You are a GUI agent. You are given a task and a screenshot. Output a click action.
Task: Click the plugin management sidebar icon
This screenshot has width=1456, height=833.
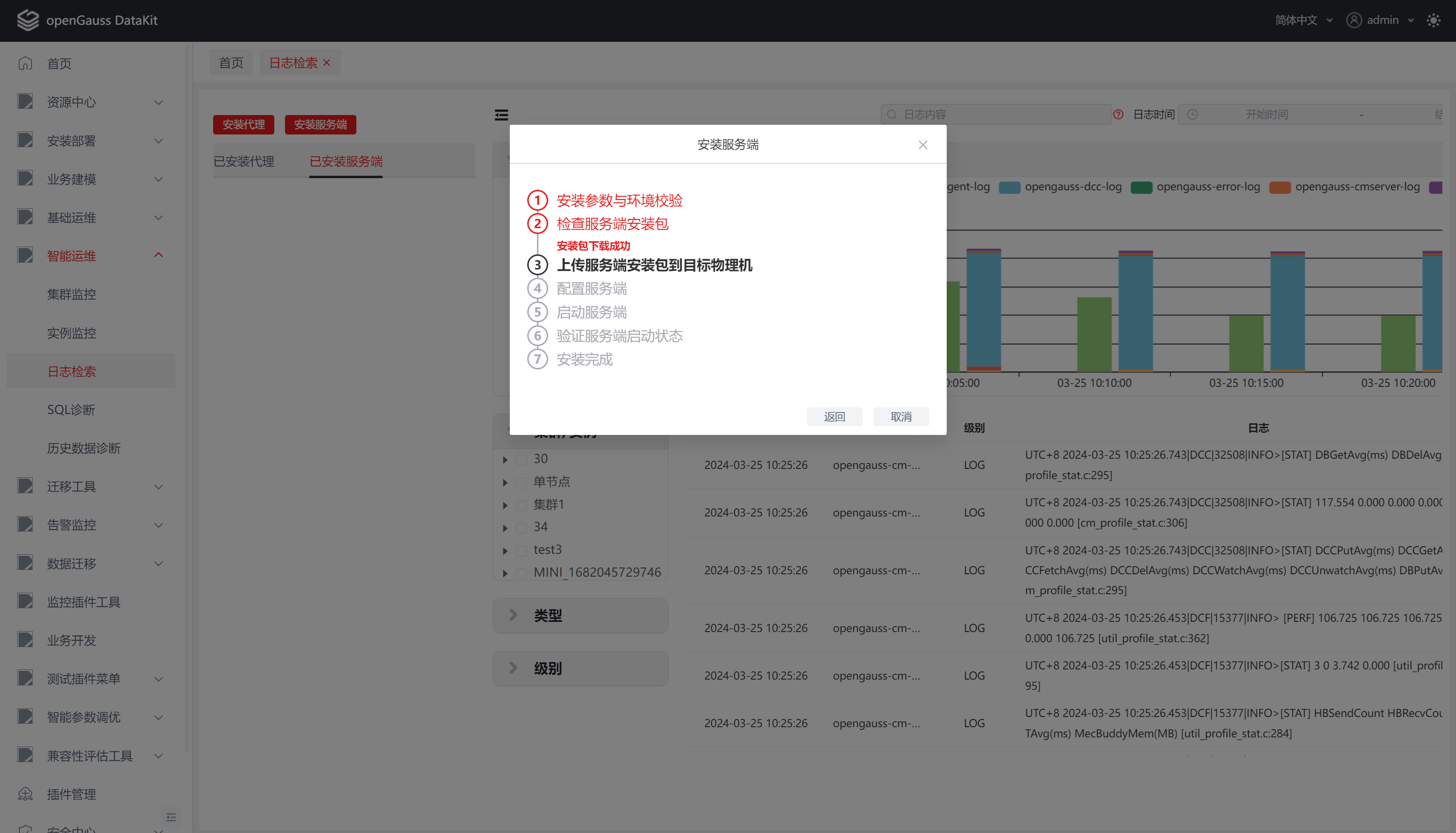click(x=25, y=794)
